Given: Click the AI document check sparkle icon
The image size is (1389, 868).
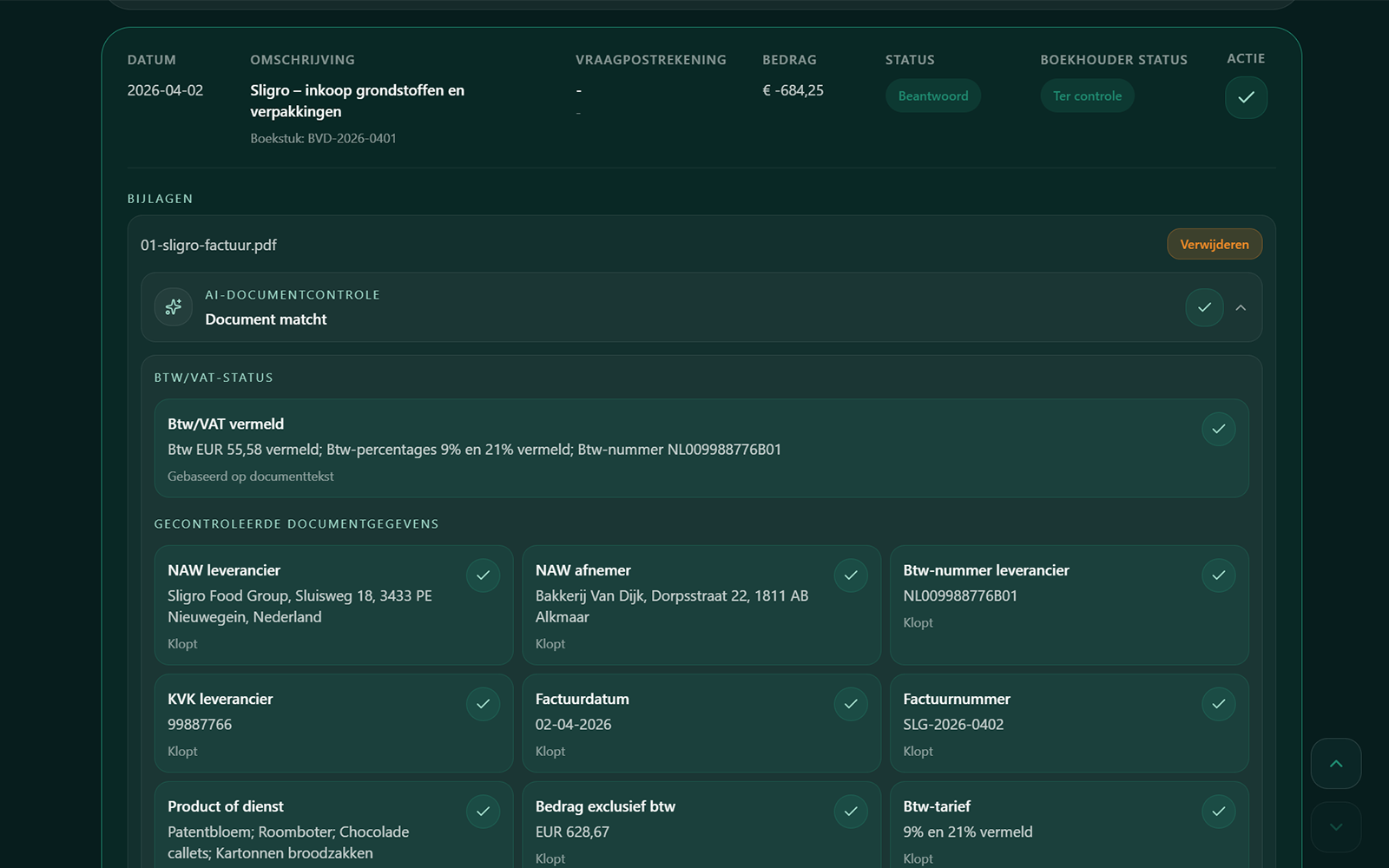Looking at the screenshot, I should pos(174,307).
